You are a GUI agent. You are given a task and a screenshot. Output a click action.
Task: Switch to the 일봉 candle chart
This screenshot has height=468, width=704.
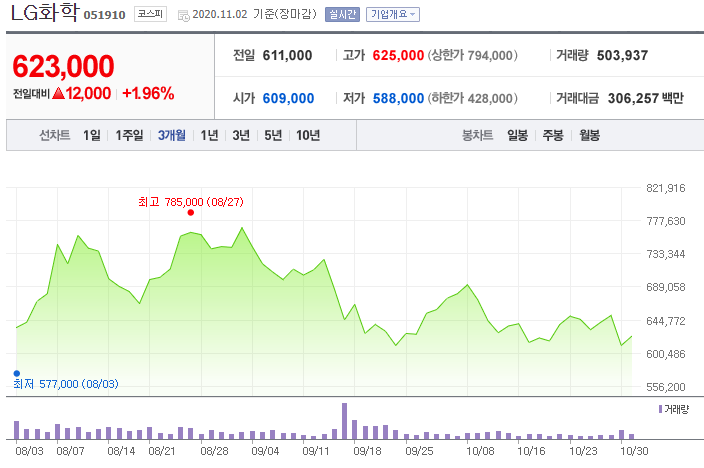point(517,135)
